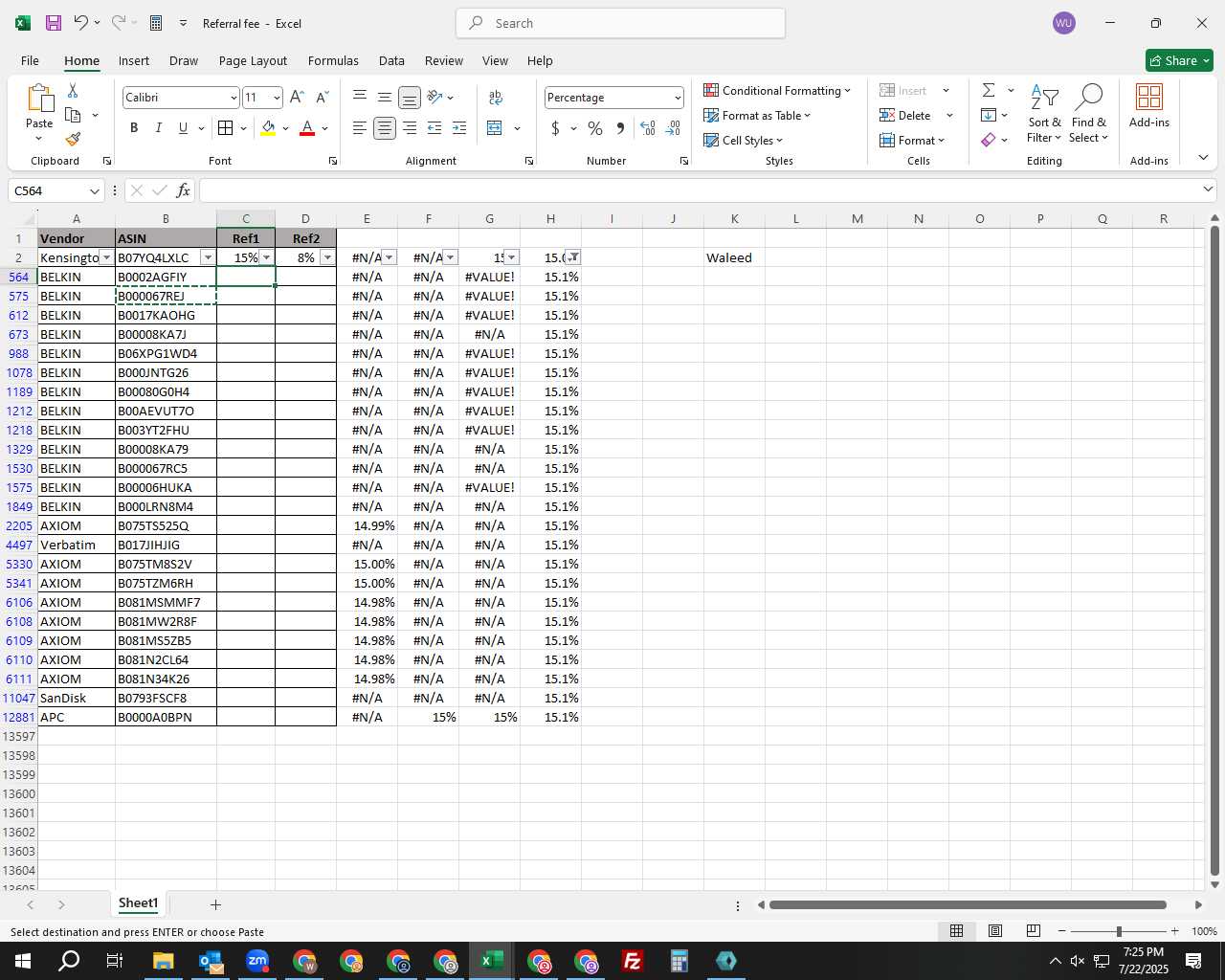The width and height of the screenshot is (1225, 980).
Task: Click the Copy icon in Clipboard group
Action: click(73, 115)
